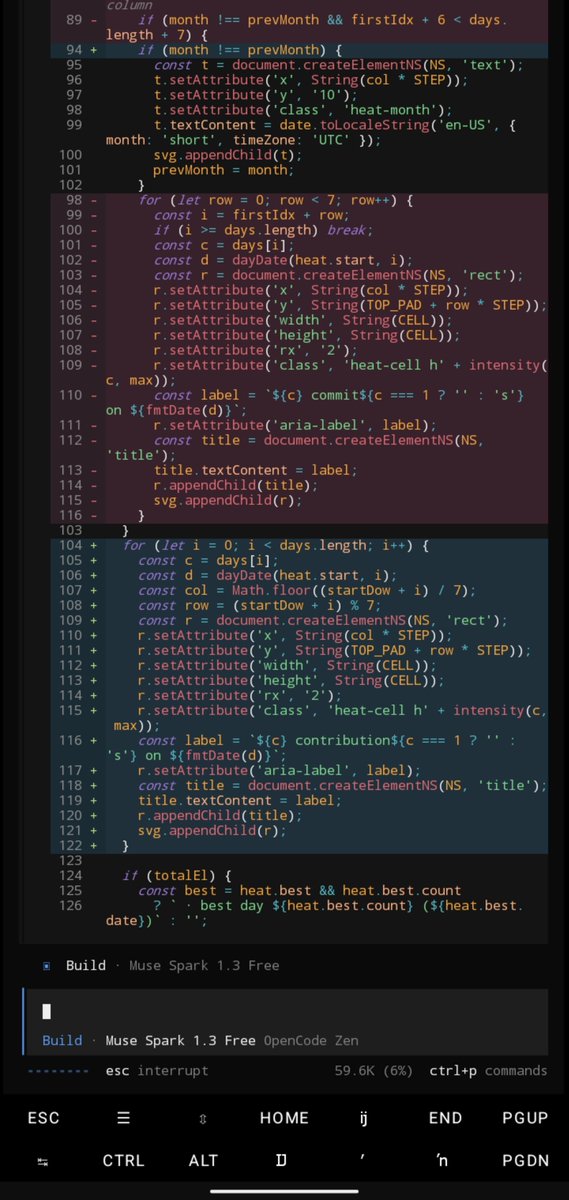Screen dimensions: 569x1200
Task: Tap the HOME key in the extra-keys row
Action: (284, 1118)
